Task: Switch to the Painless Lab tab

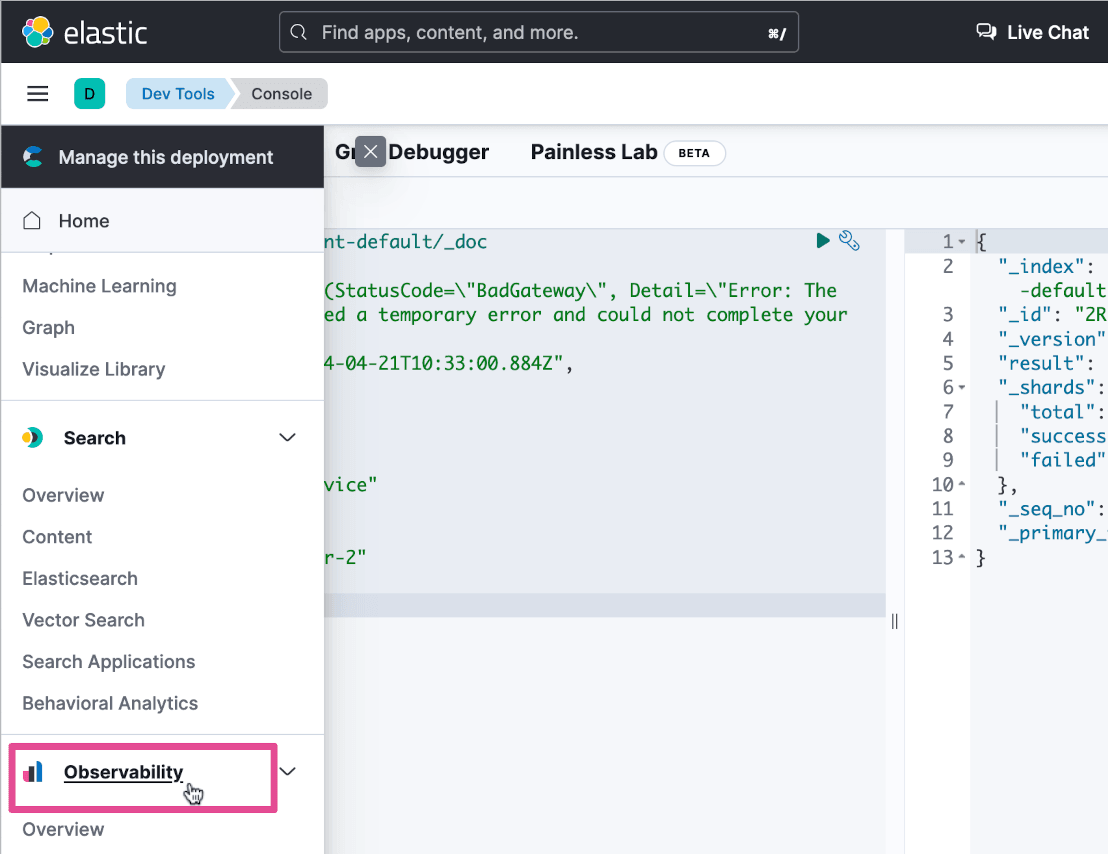Action: [x=594, y=152]
